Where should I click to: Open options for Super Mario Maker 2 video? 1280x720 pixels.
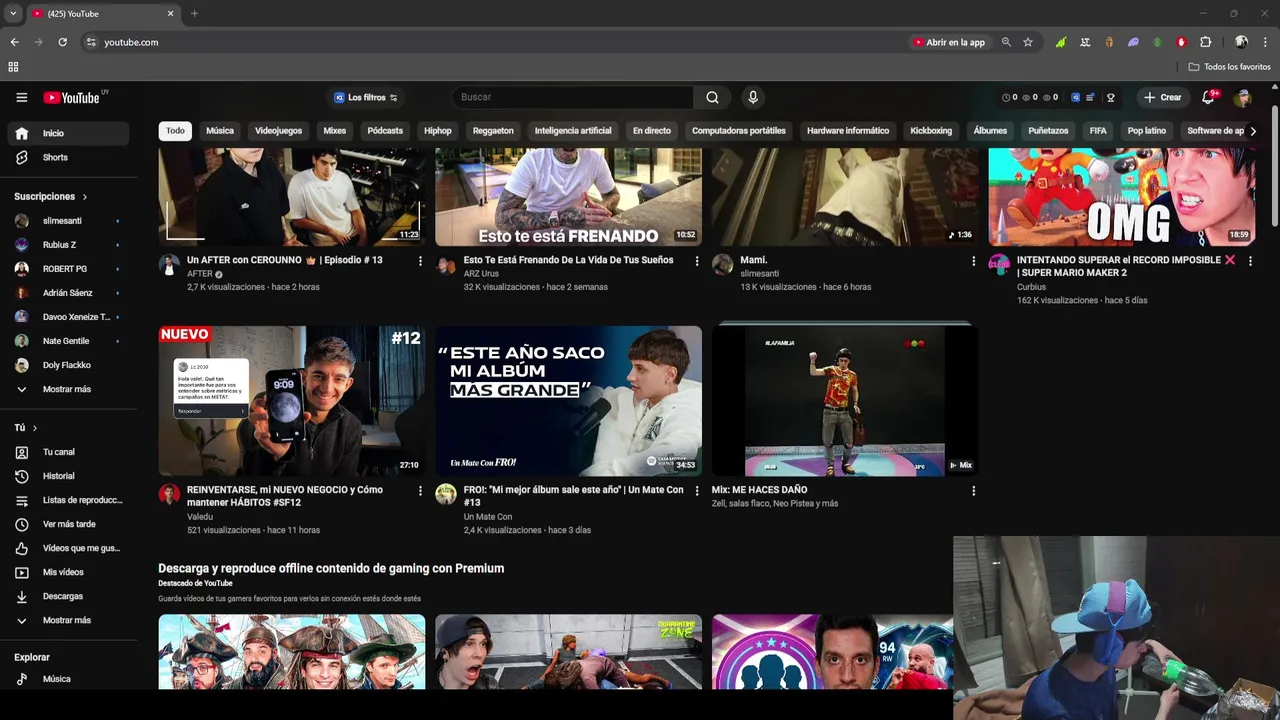pyautogui.click(x=1250, y=261)
